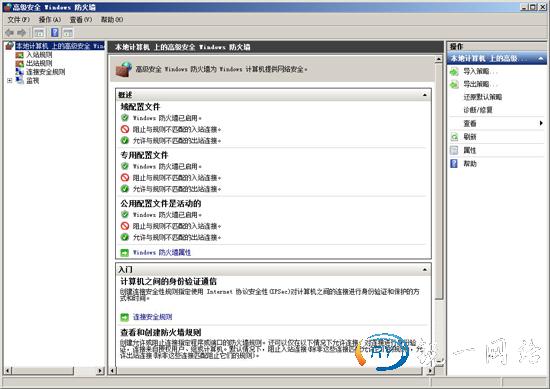Click the 帮助 help icon in actions pane
The image size is (550, 389).
[454, 163]
